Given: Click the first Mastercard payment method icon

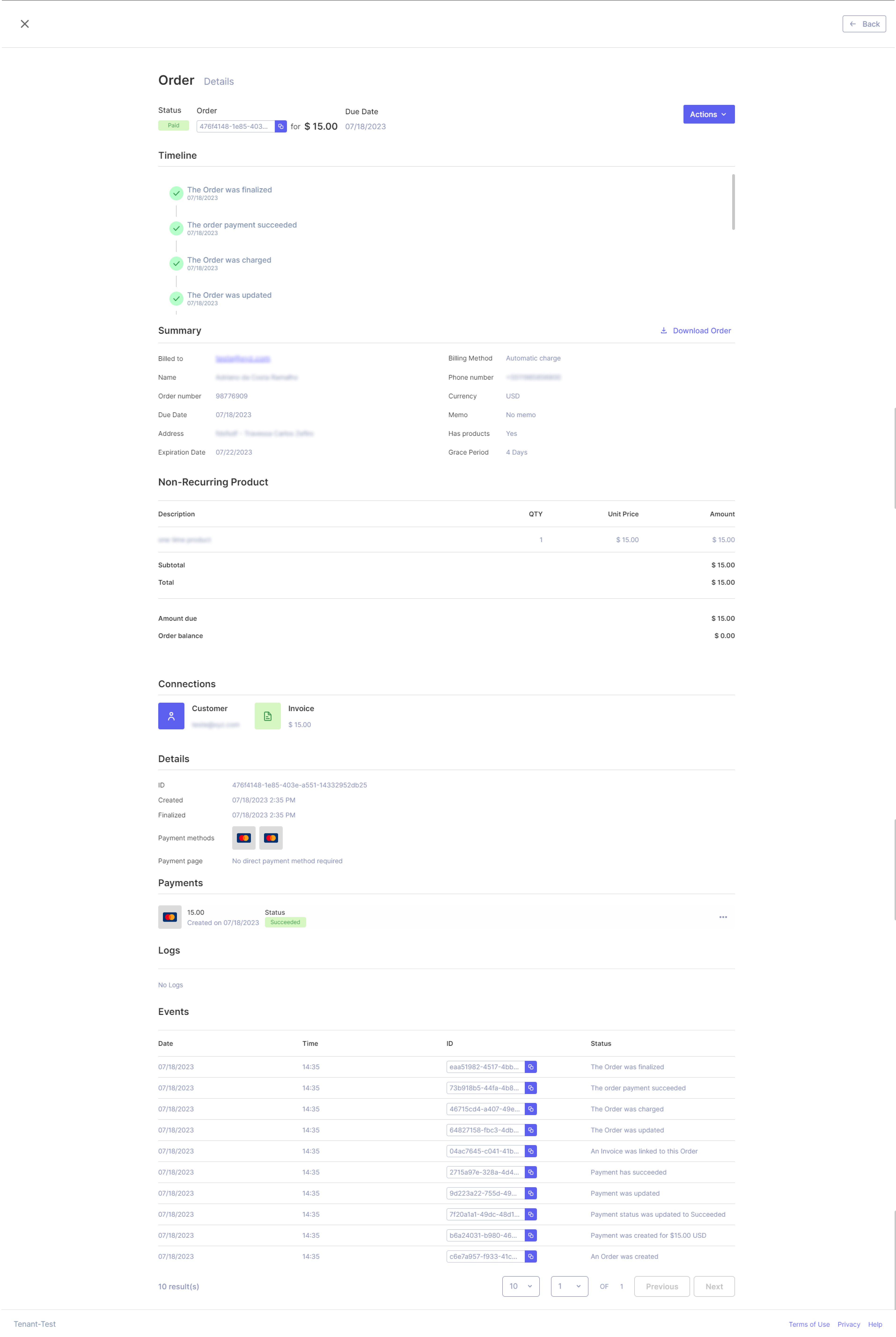Looking at the screenshot, I should (243, 838).
